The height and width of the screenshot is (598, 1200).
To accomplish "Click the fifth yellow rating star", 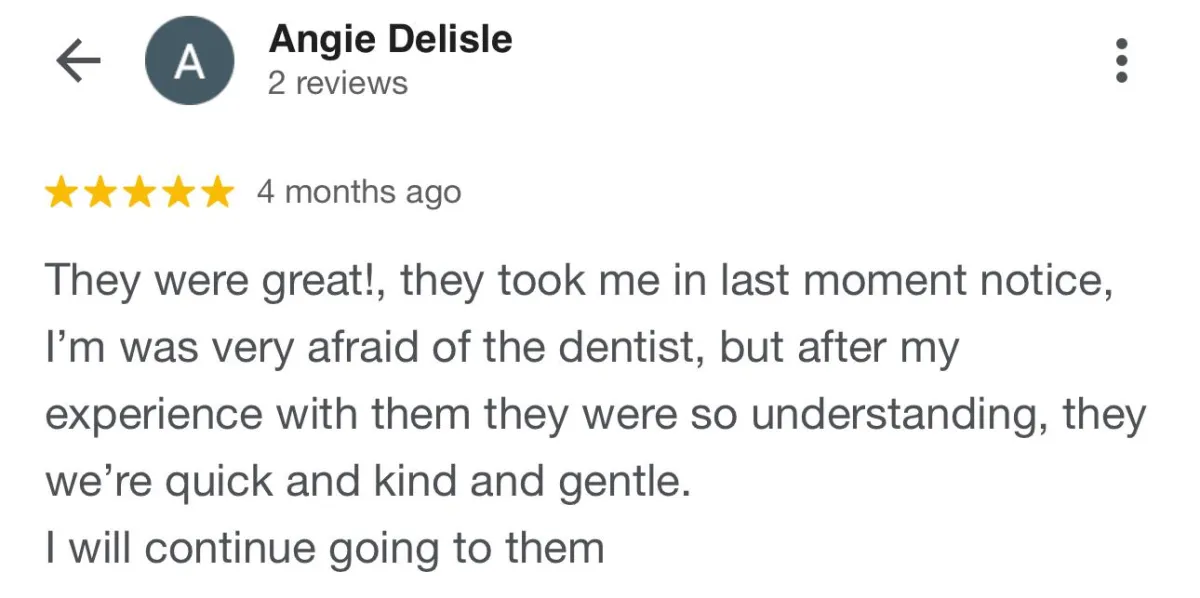I will [x=215, y=192].
